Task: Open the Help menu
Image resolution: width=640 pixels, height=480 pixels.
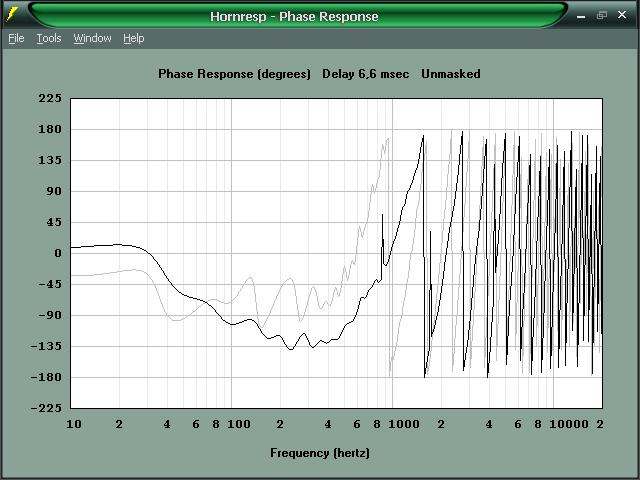Action: point(134,38)
